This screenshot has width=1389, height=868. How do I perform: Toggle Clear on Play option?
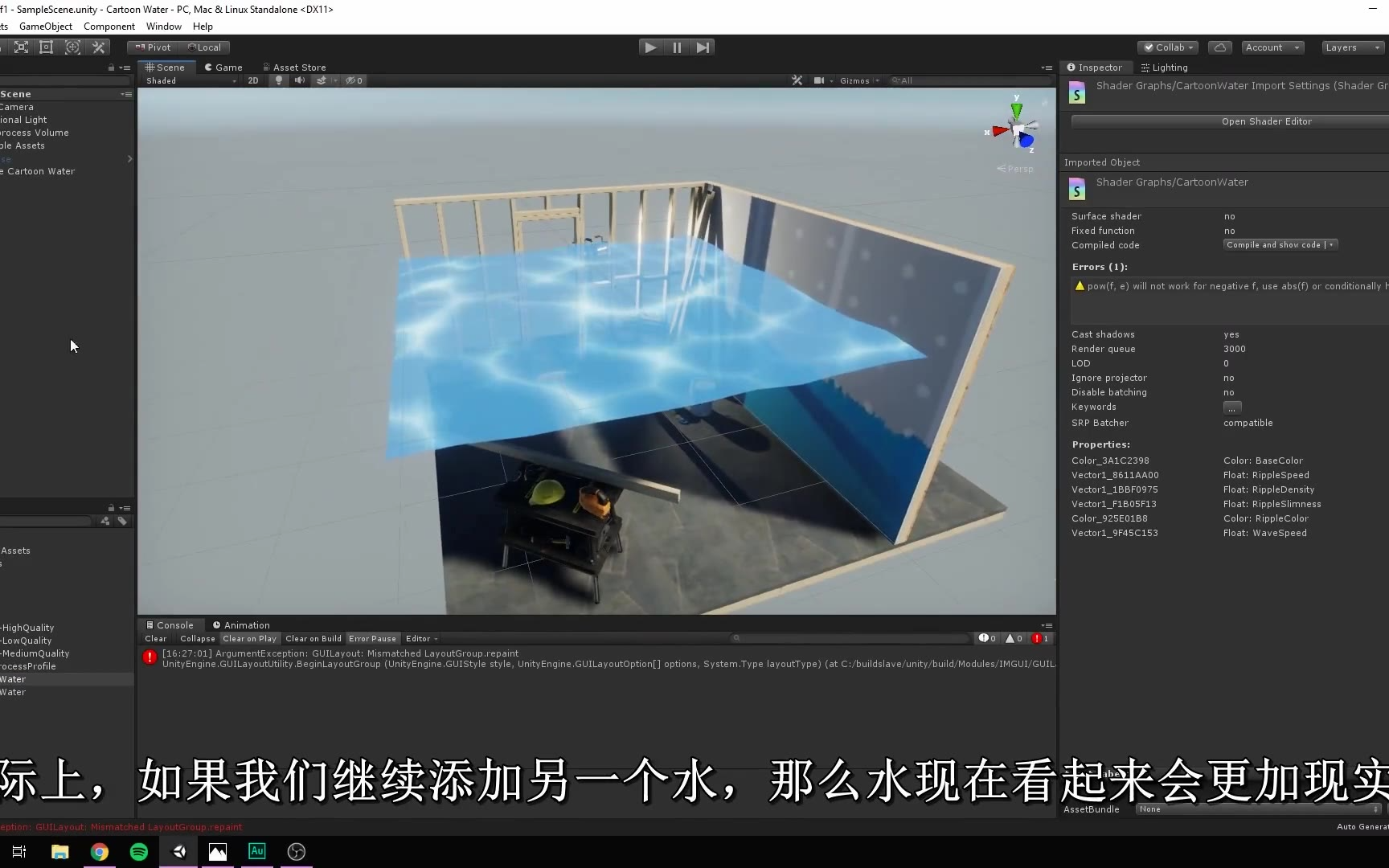tap(250, 639)
